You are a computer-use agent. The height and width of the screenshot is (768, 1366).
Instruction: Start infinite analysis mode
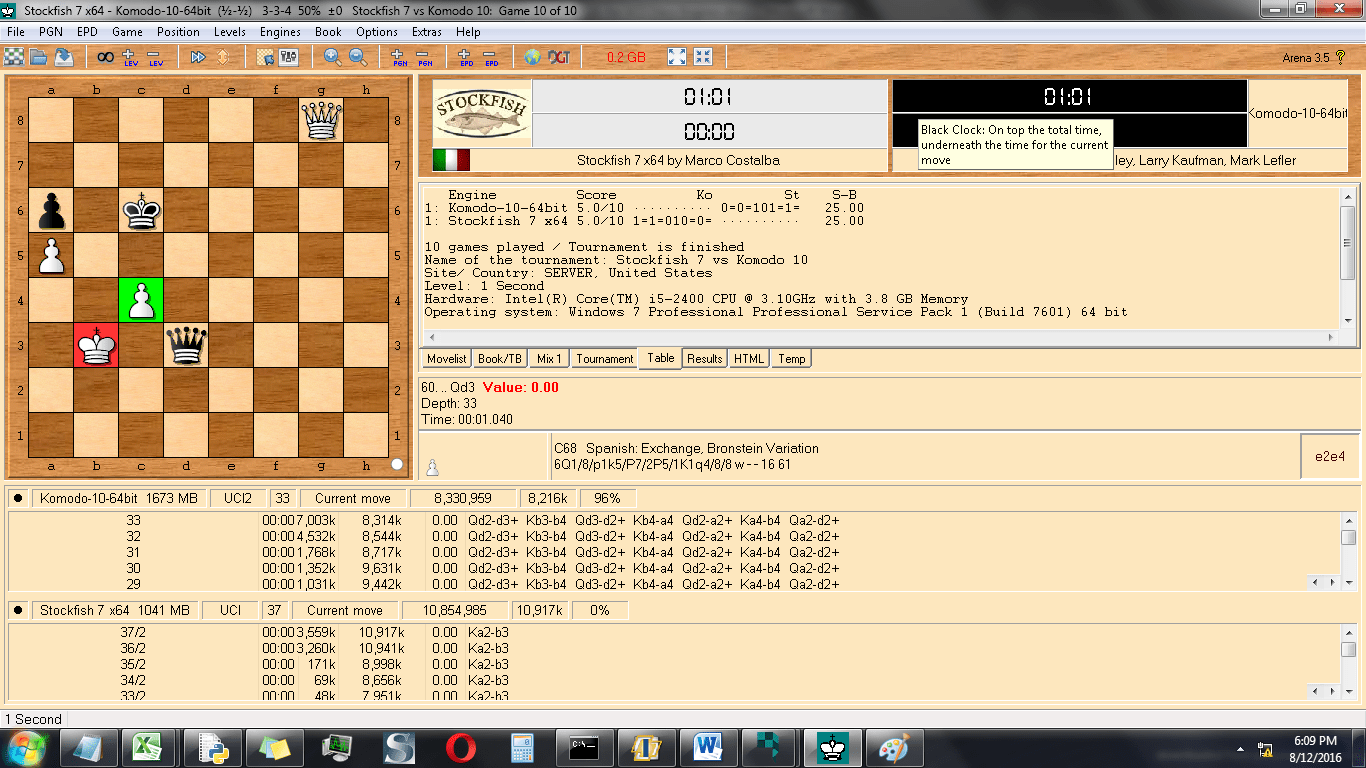(104, 57)
